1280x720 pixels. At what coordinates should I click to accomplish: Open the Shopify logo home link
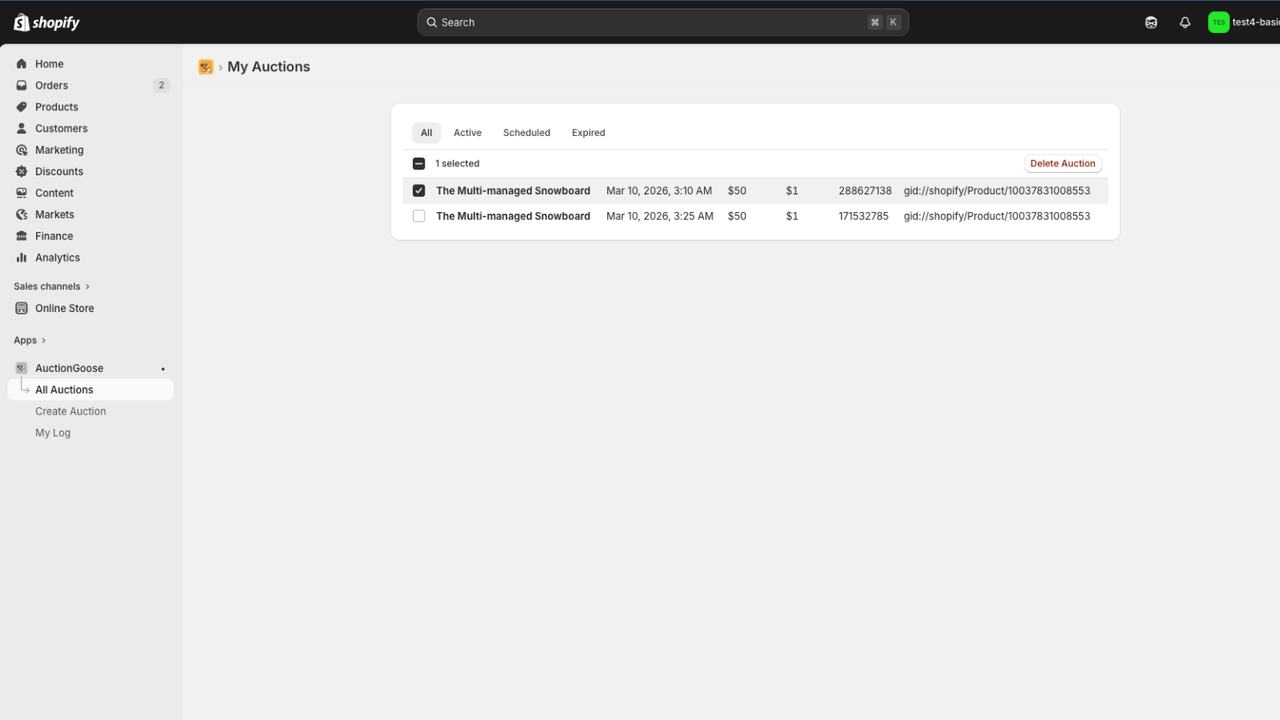coord(47,22)
